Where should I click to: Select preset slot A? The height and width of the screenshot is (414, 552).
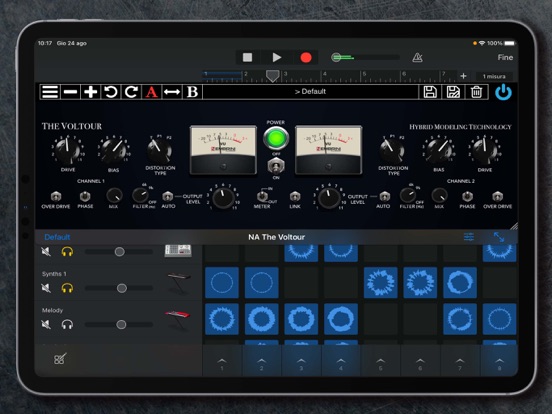click(151, 92)
